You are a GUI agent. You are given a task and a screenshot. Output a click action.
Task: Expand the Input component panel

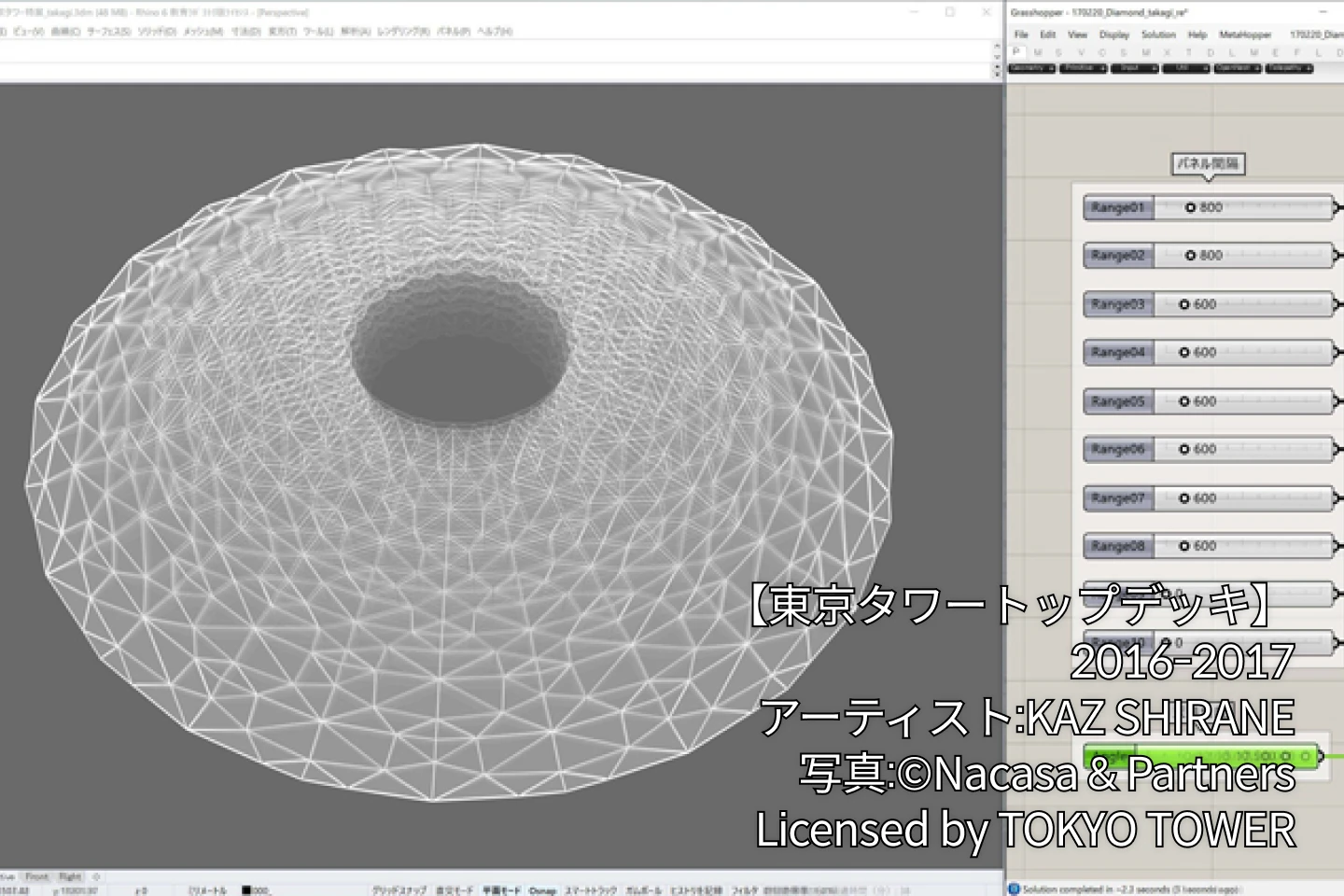click(1134, 68)
